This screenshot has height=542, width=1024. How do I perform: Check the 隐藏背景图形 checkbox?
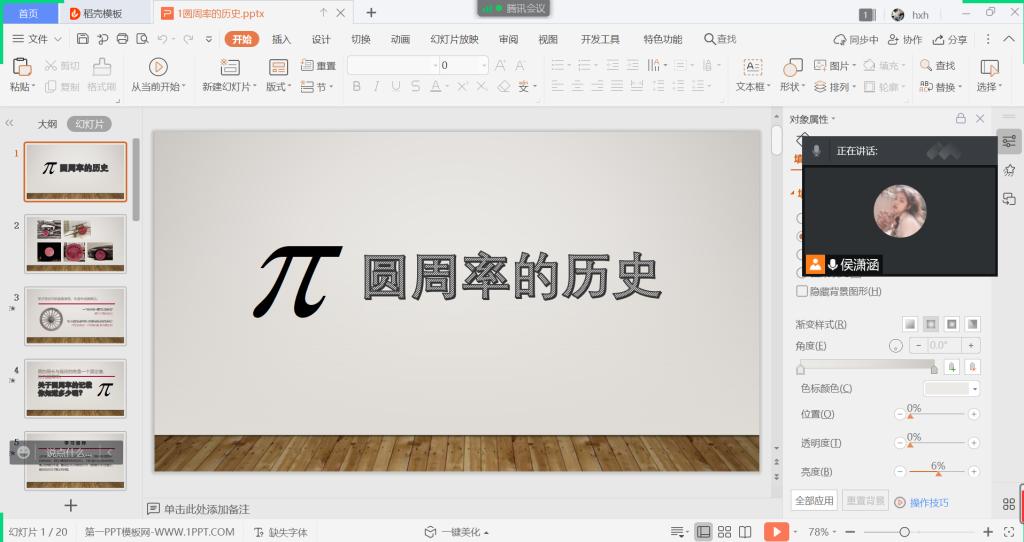(x=802, y=291)
